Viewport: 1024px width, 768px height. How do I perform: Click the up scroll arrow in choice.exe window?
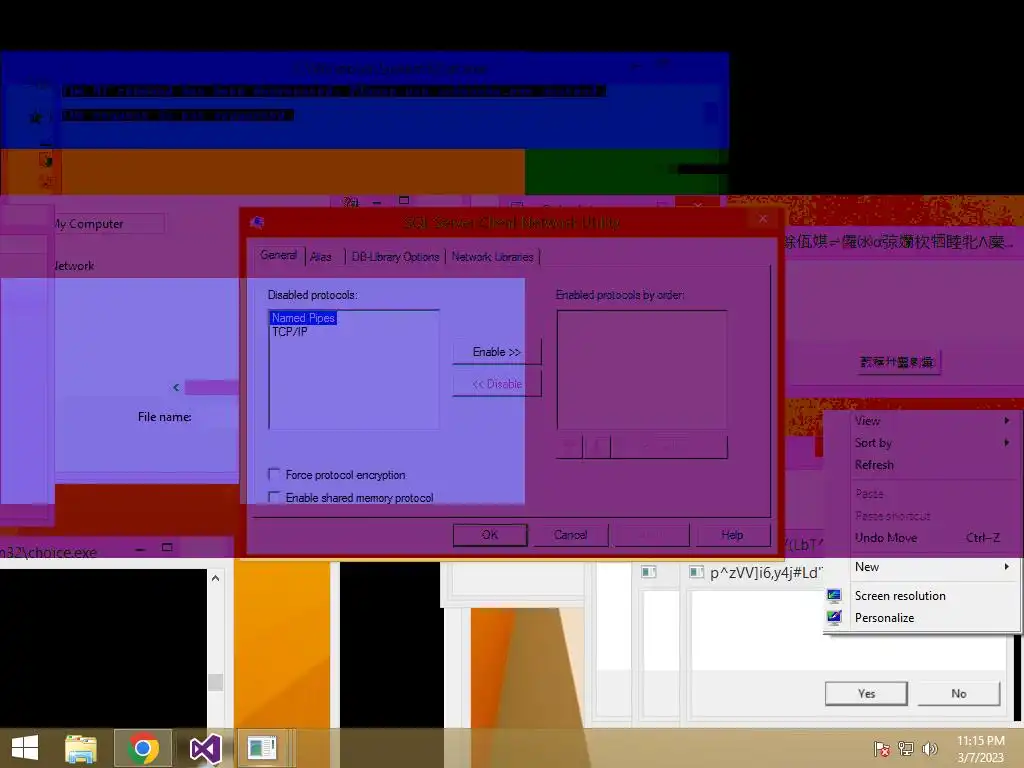pyautogui.click(x=216, y=578)
